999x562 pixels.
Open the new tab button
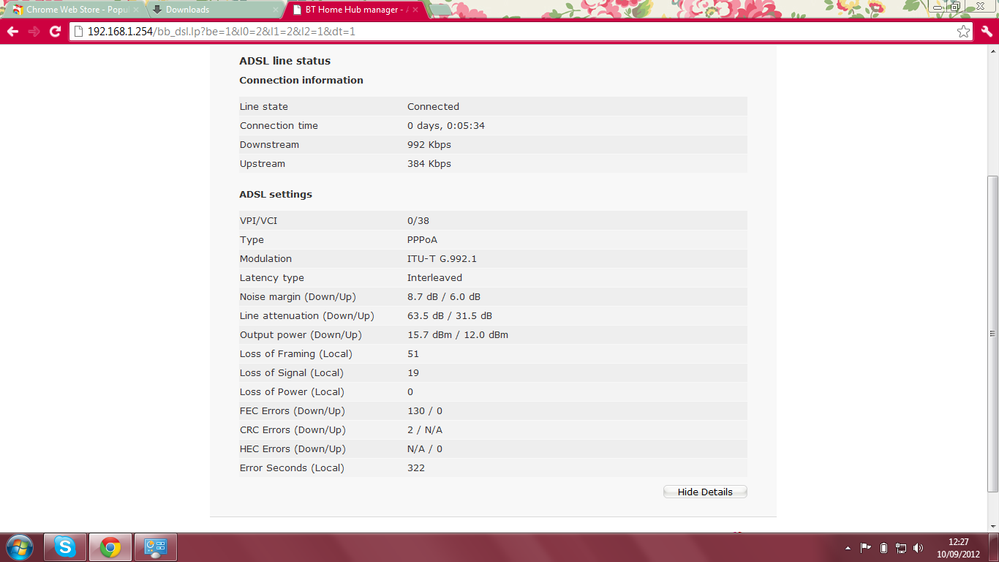point(441,10)
